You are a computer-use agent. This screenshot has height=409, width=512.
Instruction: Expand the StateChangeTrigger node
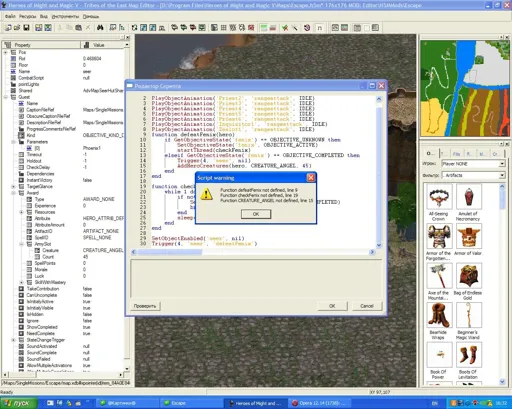click(13, 340)
